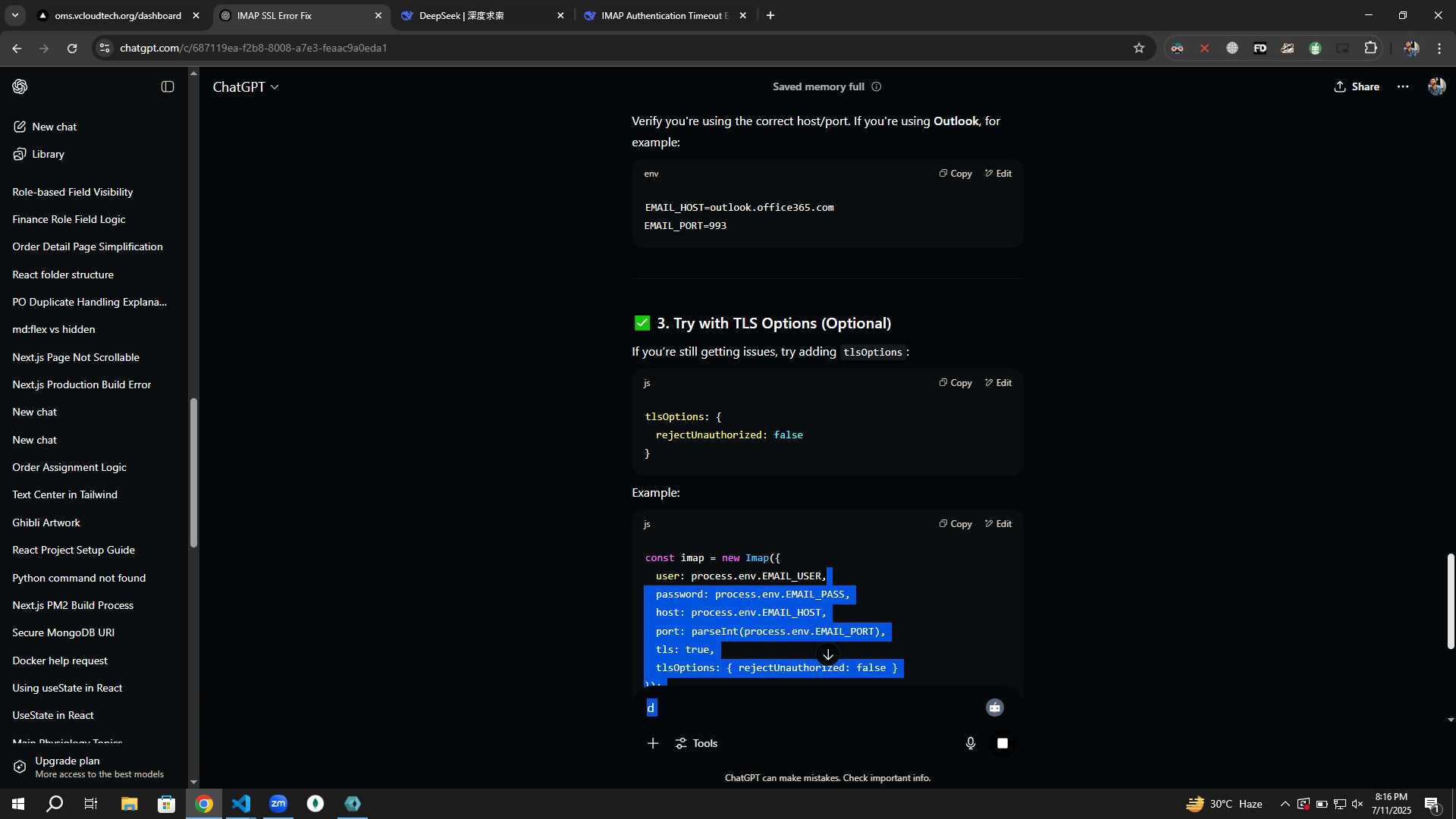The height and width of the screenshot is (819, 1456).
Task: Collapse the sidebar with the panel toggle
Action: (168, 86)
